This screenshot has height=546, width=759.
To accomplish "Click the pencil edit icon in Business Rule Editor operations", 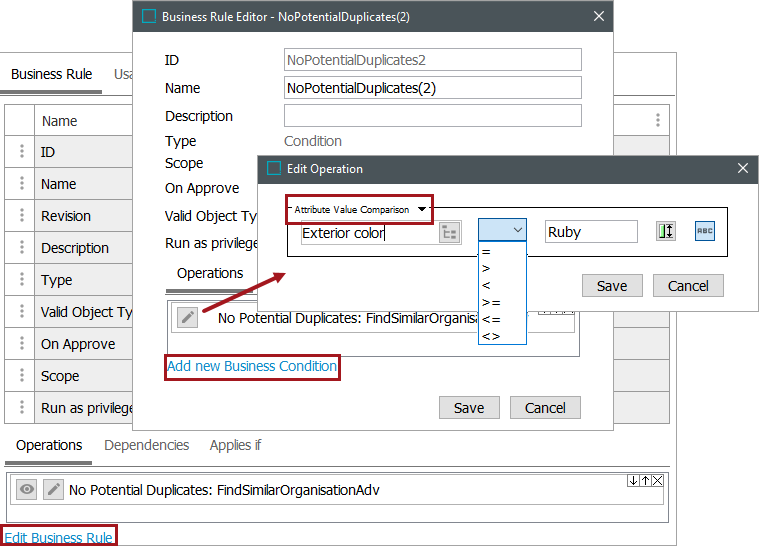I will point(187,318).
